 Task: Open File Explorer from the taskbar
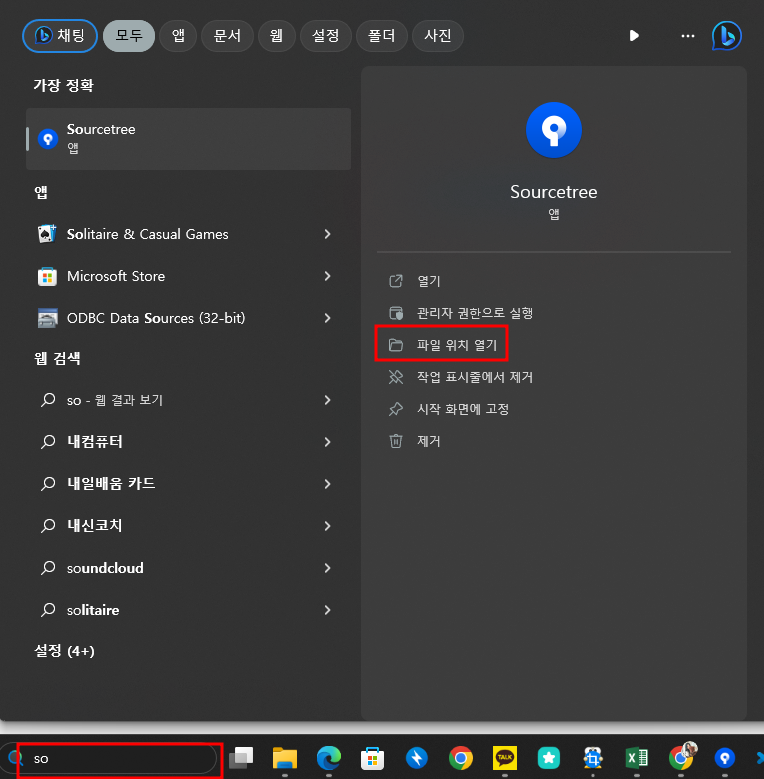pyautogui.click(x=285, y=758)
